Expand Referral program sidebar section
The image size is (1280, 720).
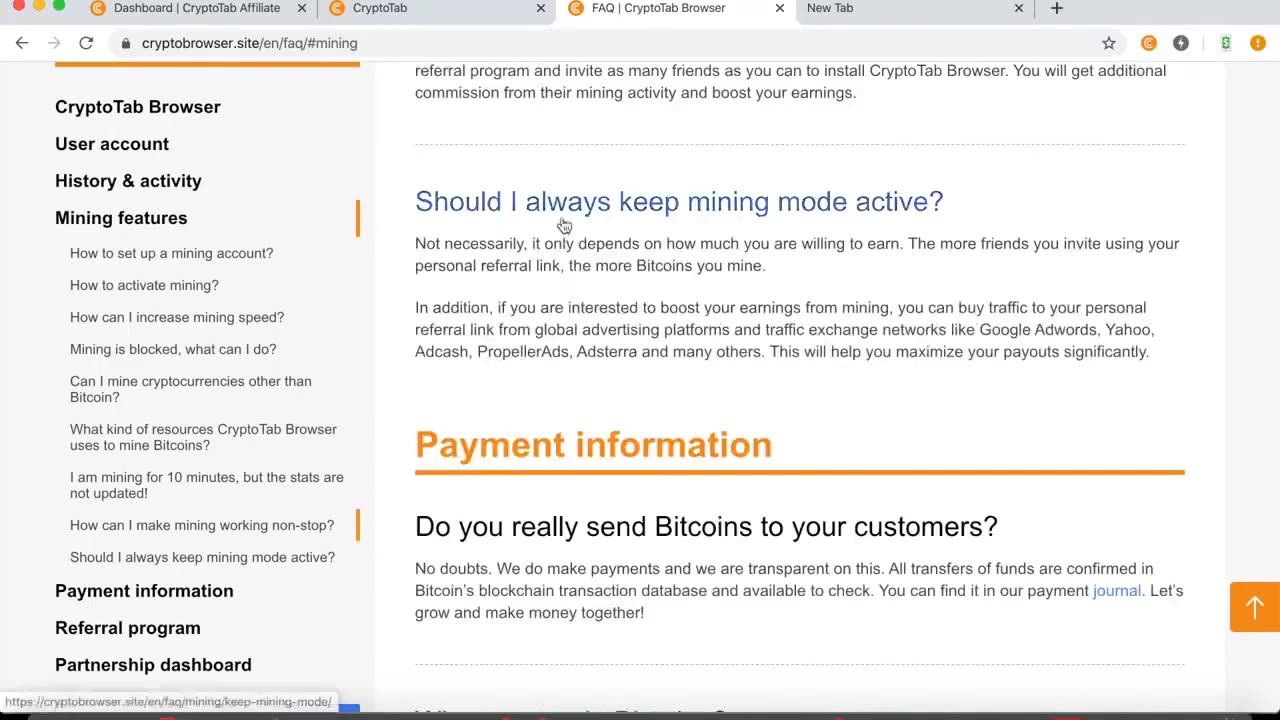pos(128,628)
